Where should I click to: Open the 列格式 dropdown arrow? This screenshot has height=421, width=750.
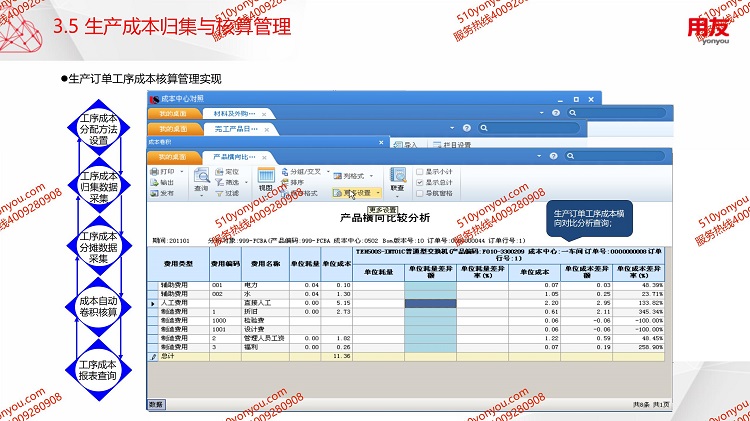[x=371, y=175]
